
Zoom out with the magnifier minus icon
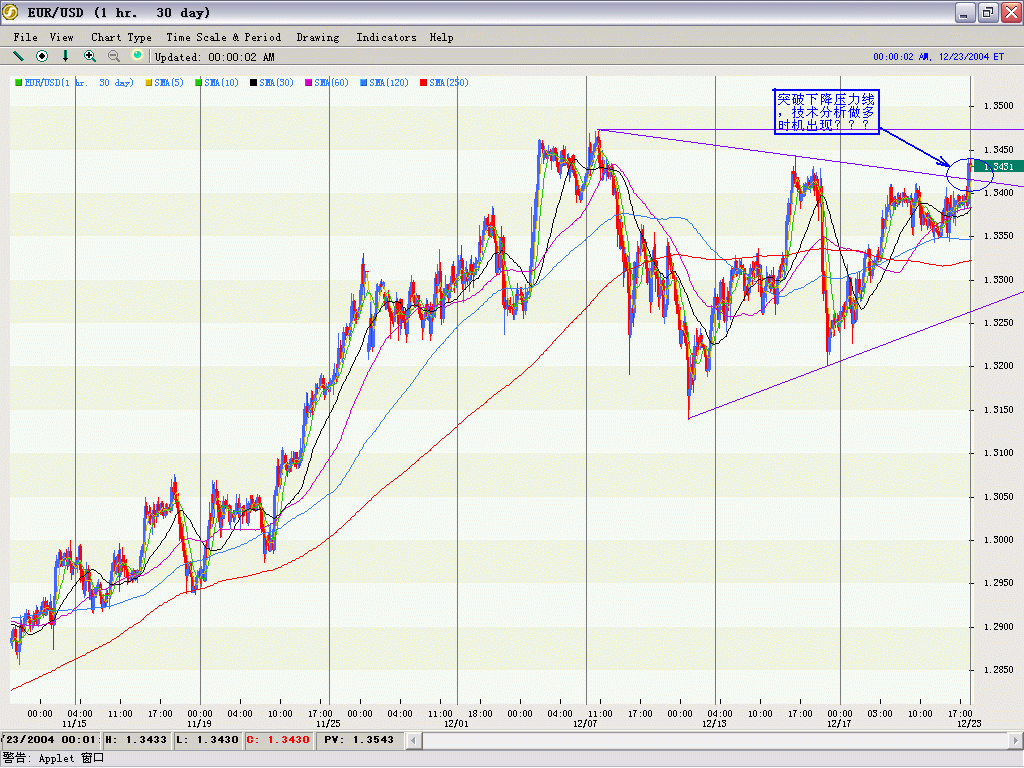114,56
